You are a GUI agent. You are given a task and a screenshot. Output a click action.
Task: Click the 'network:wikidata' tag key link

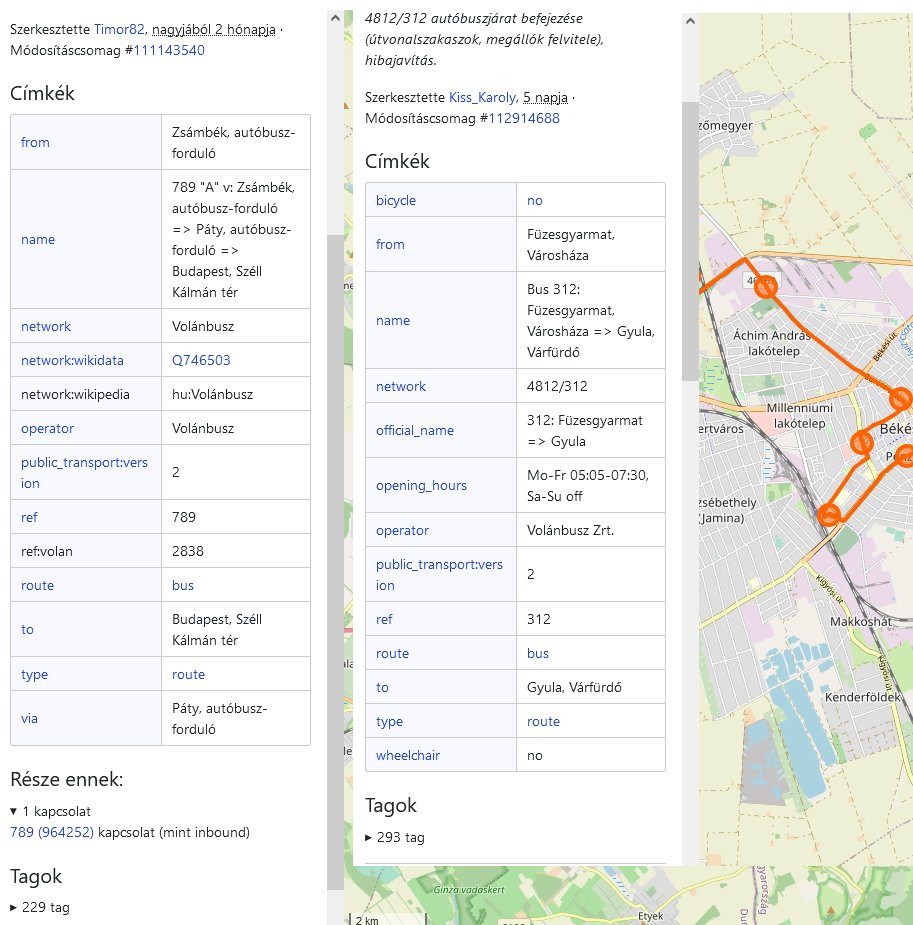73,360
